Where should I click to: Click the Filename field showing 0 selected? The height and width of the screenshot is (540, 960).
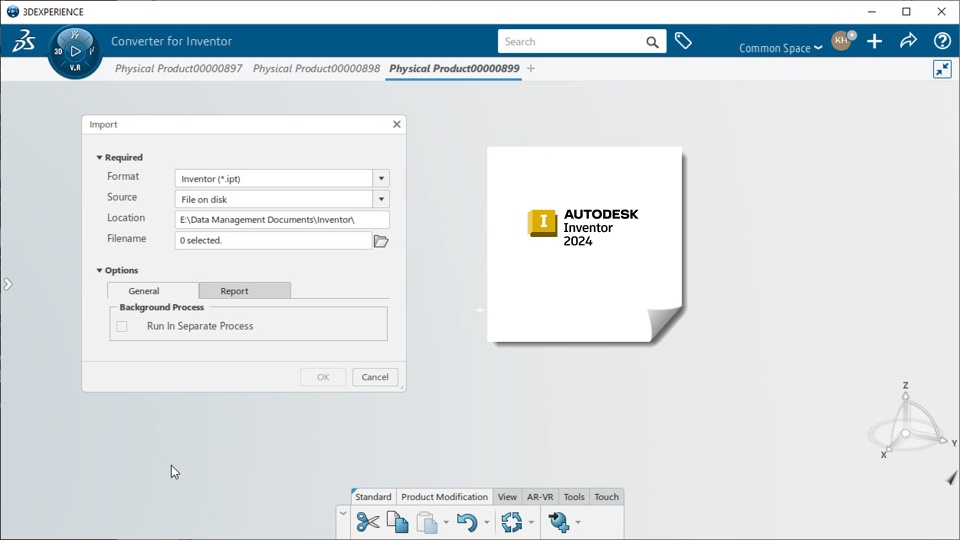point(273,241)
